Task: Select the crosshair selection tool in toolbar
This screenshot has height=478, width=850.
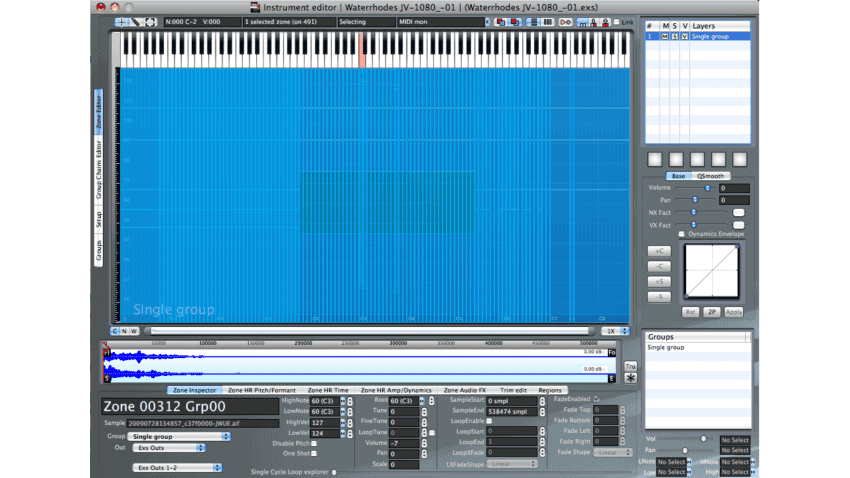Action: (x=121, y=21)
